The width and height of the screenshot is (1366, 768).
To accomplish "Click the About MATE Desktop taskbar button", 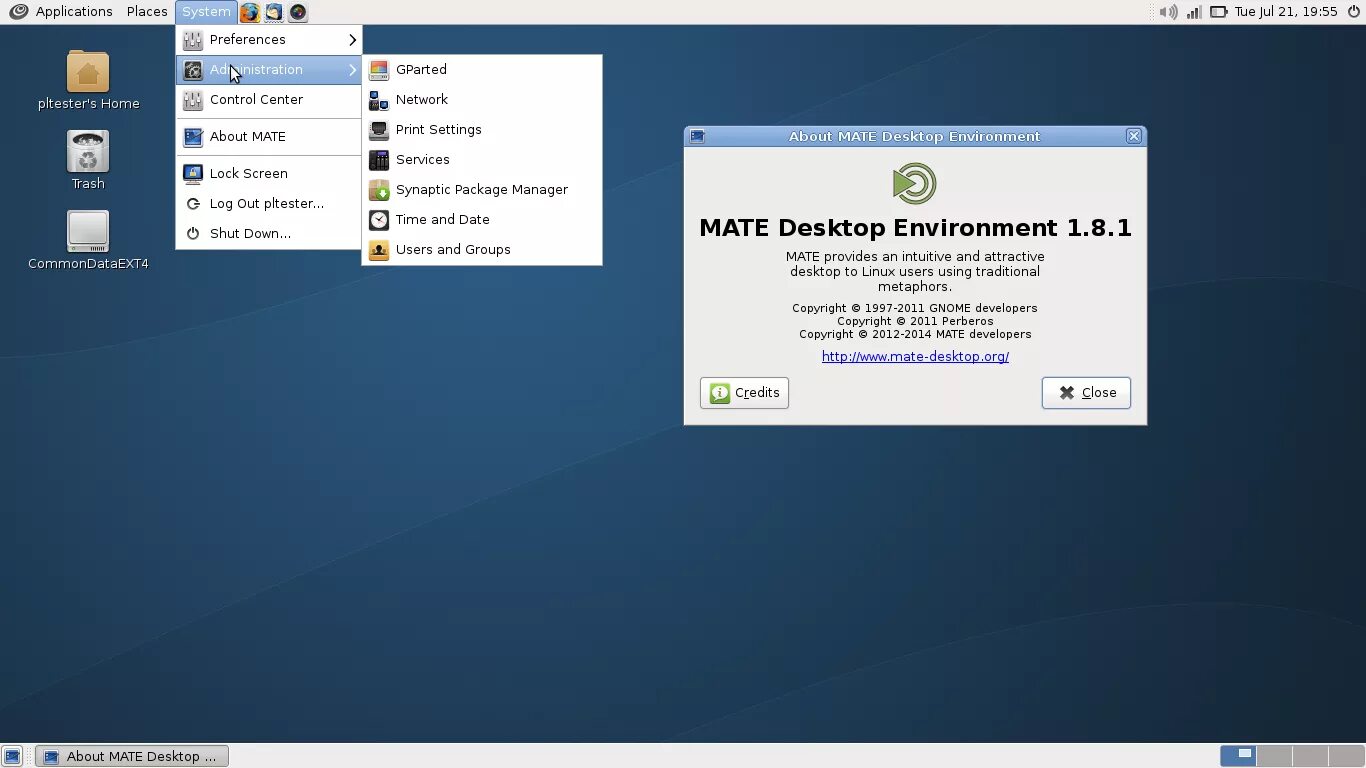I will (132, 756).
